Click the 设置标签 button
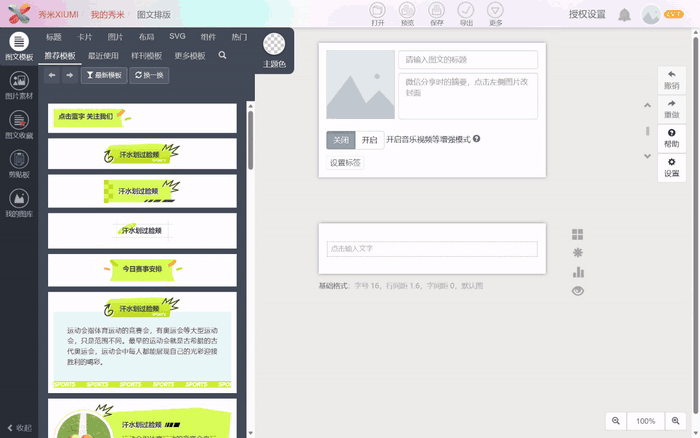The image size is (700, 438). [345, 163]
